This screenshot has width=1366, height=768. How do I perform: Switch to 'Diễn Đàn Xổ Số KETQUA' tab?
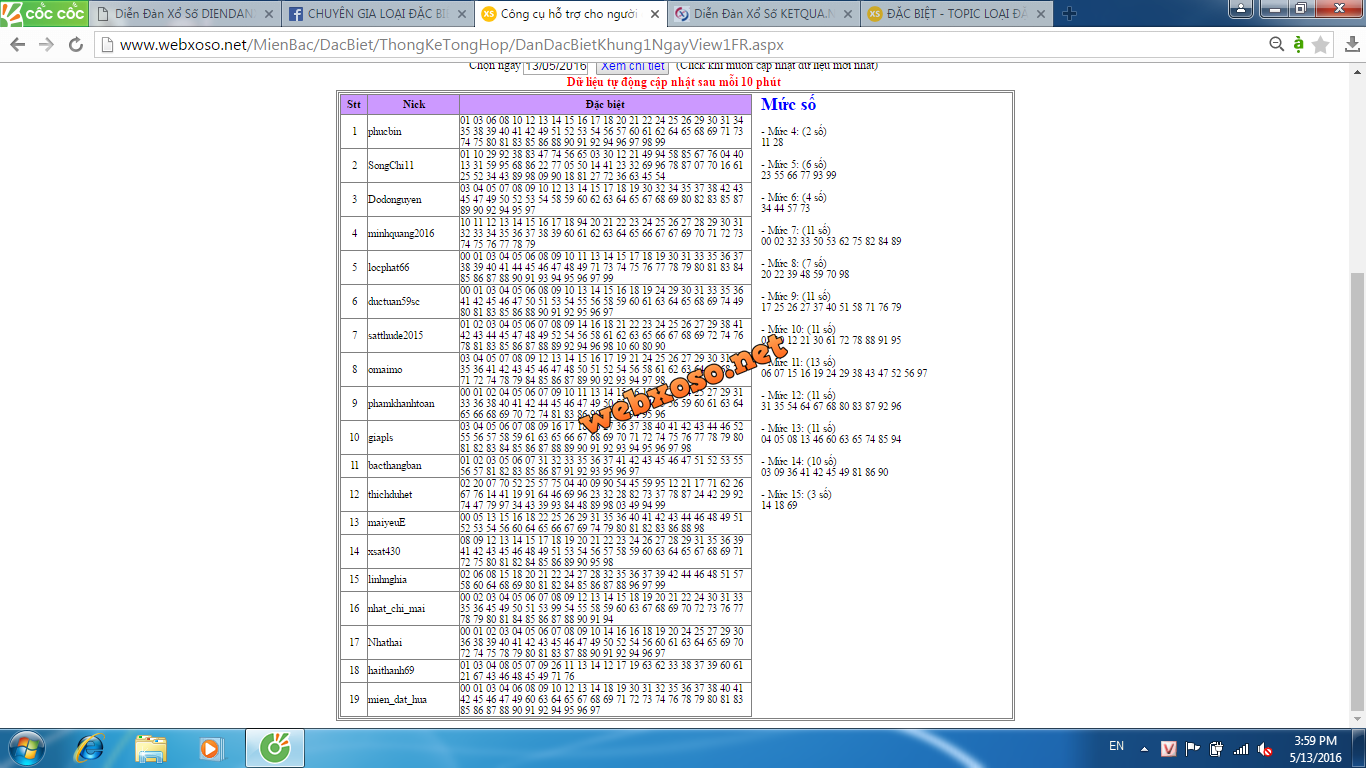[x=764, y=14]
